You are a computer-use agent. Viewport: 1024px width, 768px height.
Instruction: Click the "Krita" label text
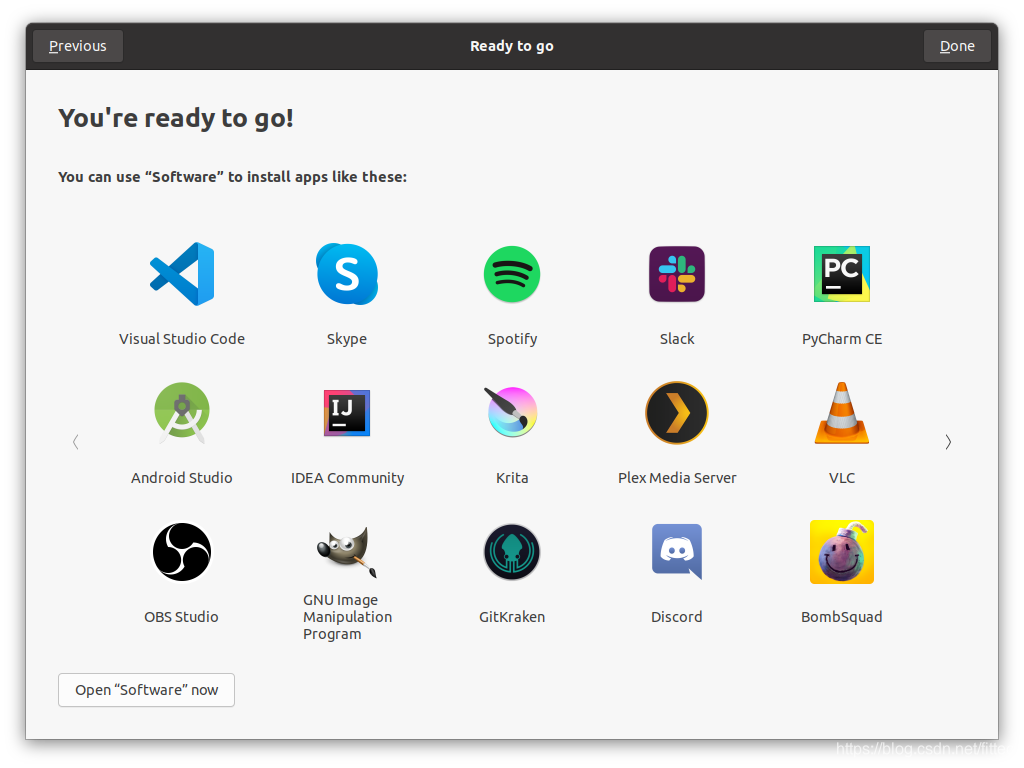(512, 478)
